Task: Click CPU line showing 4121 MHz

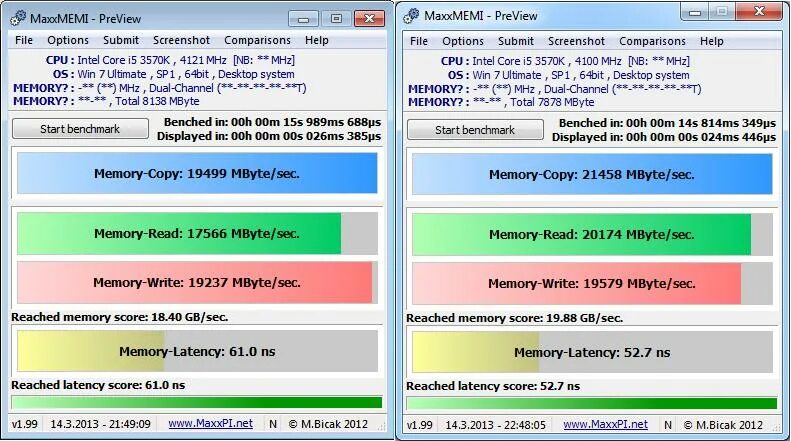Action: point(170,60)
